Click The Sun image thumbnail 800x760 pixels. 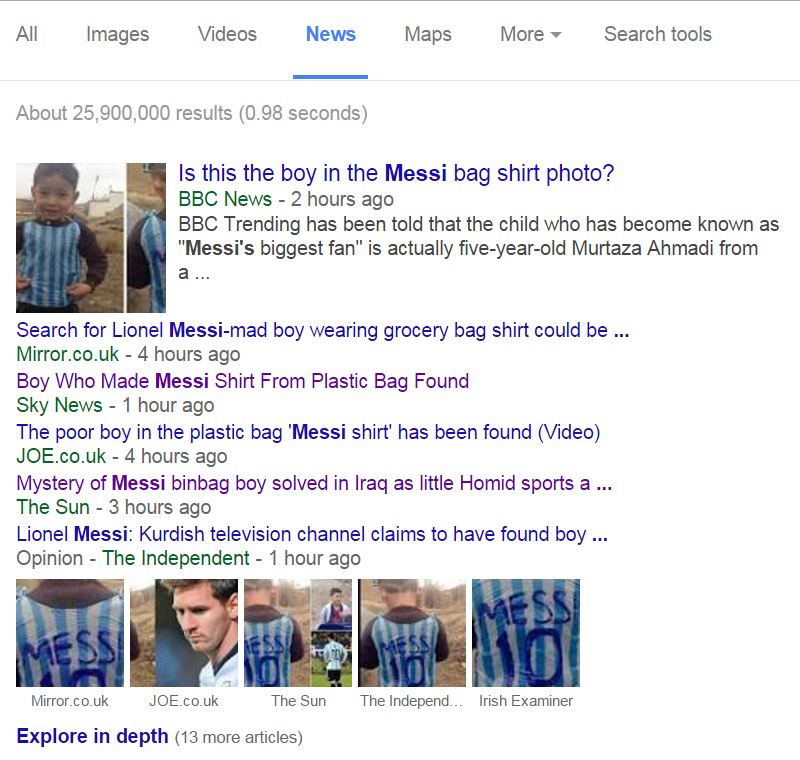(298, 633)
